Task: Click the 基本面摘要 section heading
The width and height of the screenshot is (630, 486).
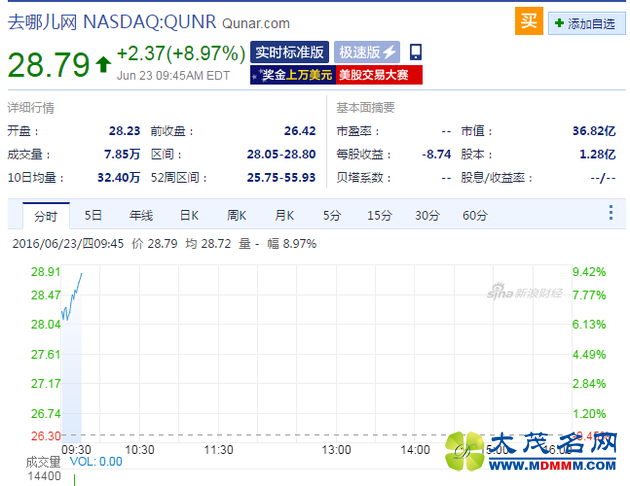Action: 366,108
